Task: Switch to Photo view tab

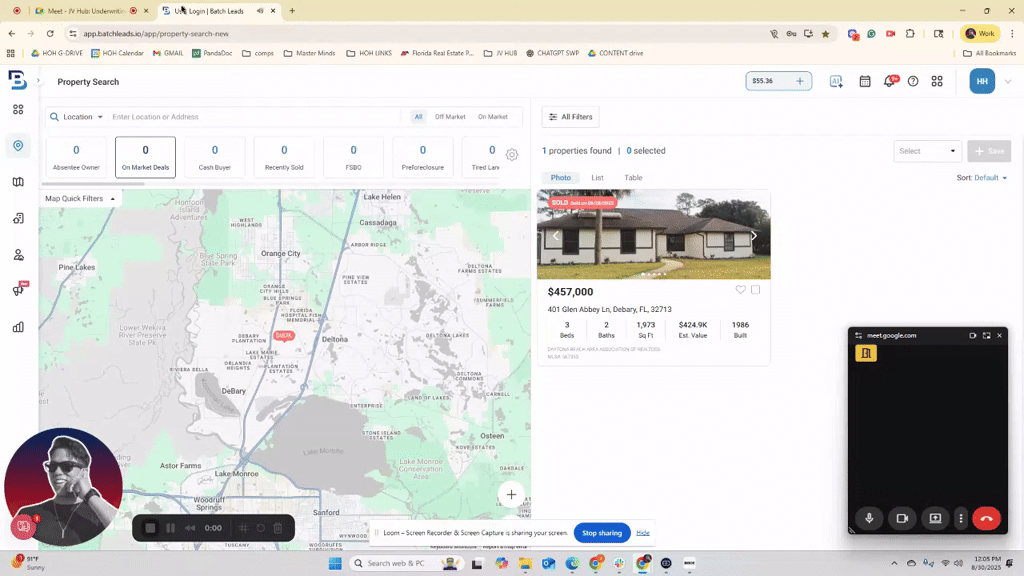Action: (x=560, y=178)
